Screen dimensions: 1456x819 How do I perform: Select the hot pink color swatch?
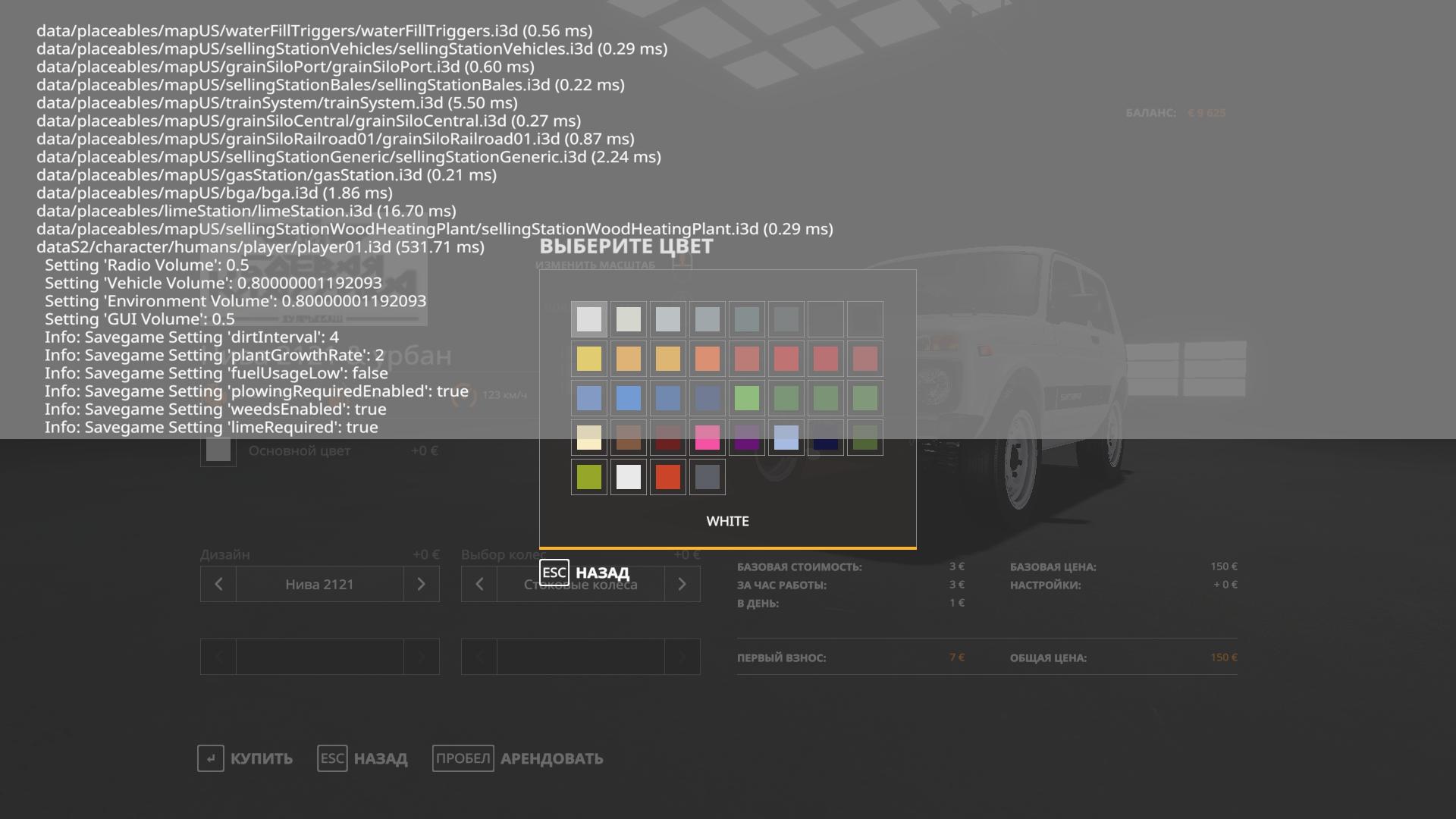click(707, 438)
